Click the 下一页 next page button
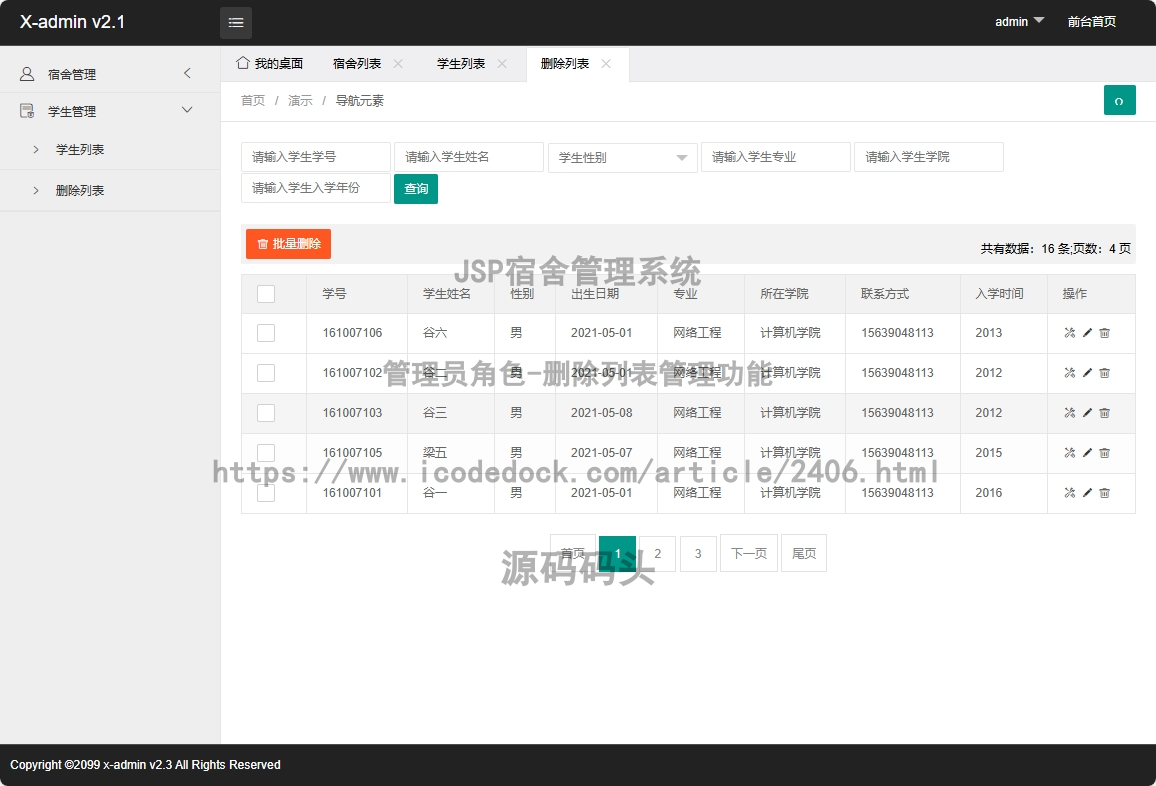The image size is (1156, 786). coord(748,553)
